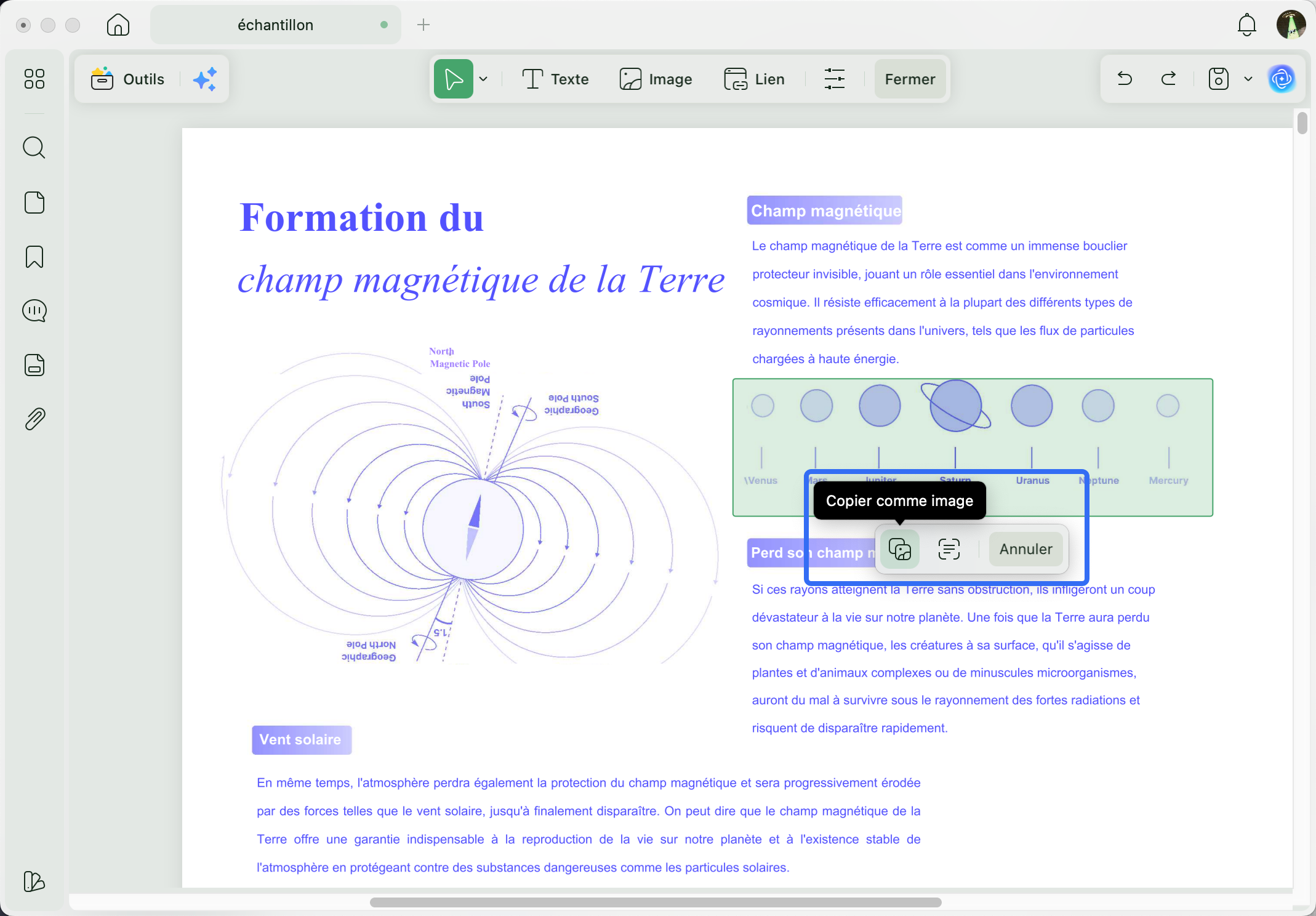This screenshot has width=1316, height=916.
Task: Click the magnetic field diagram image
Action: click(470, 505)
